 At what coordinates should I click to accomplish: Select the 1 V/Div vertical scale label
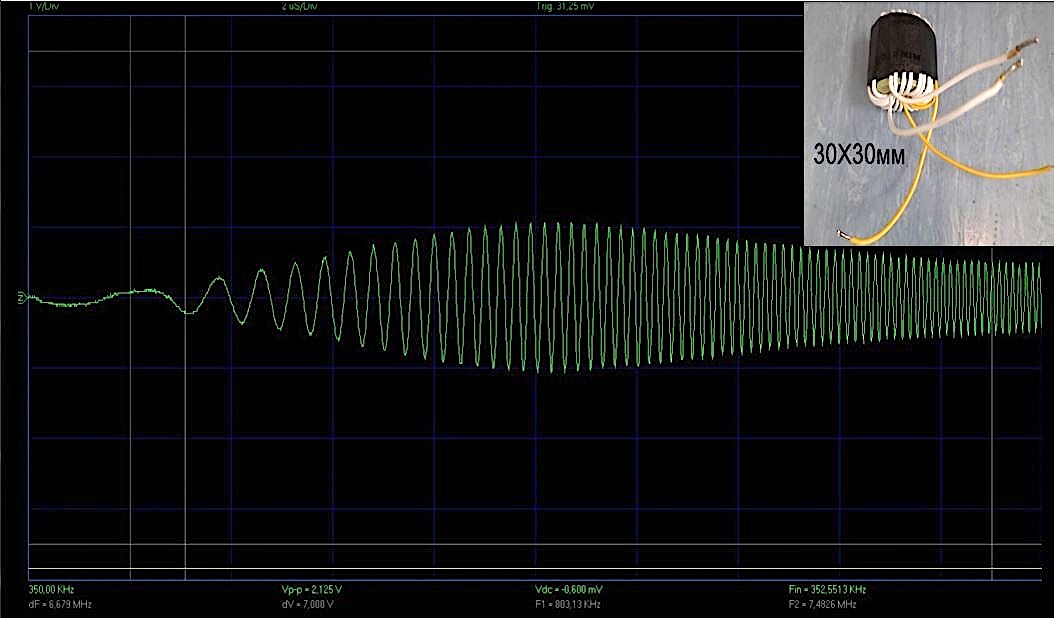click(x=45, y=7)
